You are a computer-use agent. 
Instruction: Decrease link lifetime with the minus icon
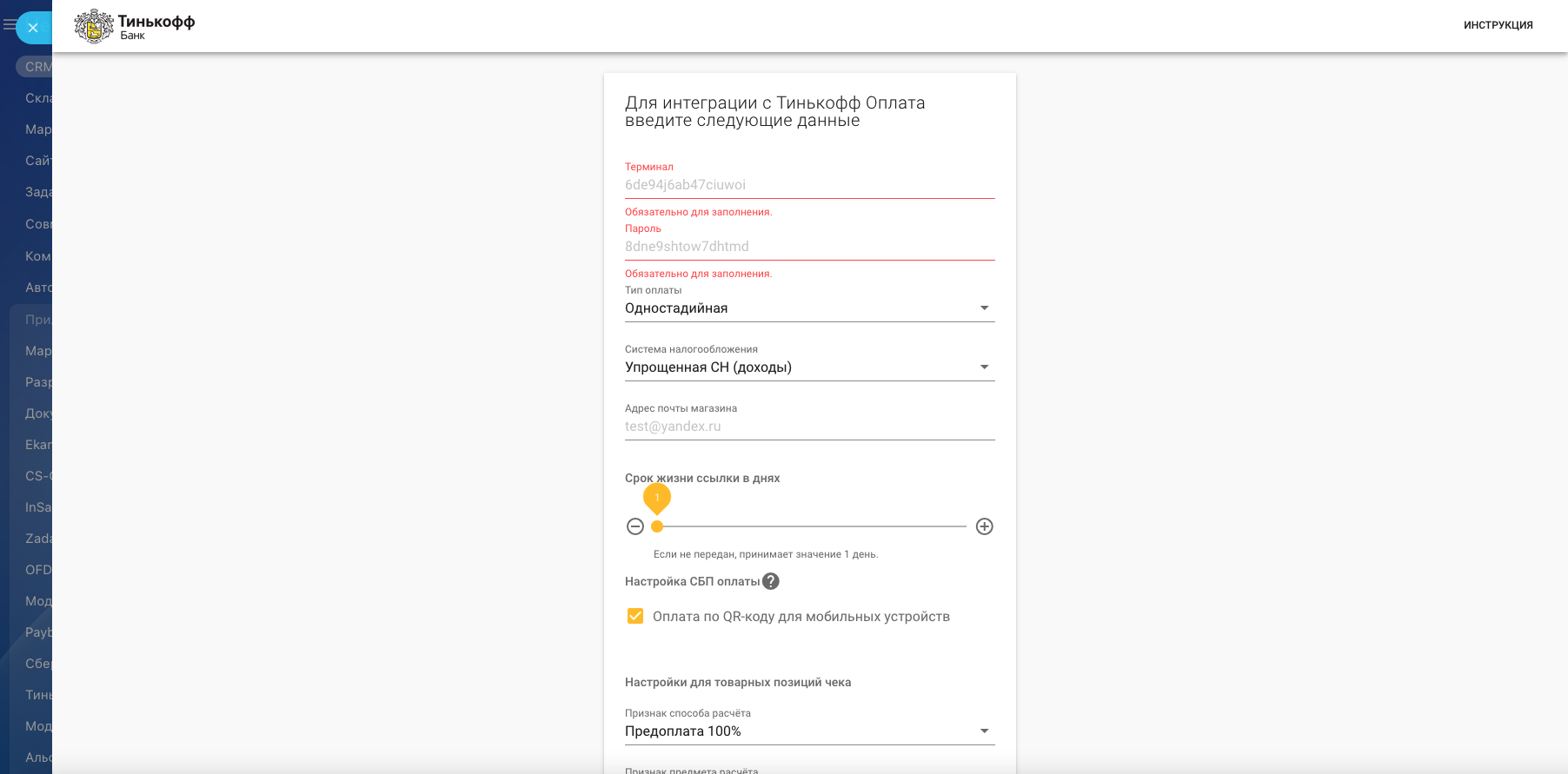tap(635, 526)
